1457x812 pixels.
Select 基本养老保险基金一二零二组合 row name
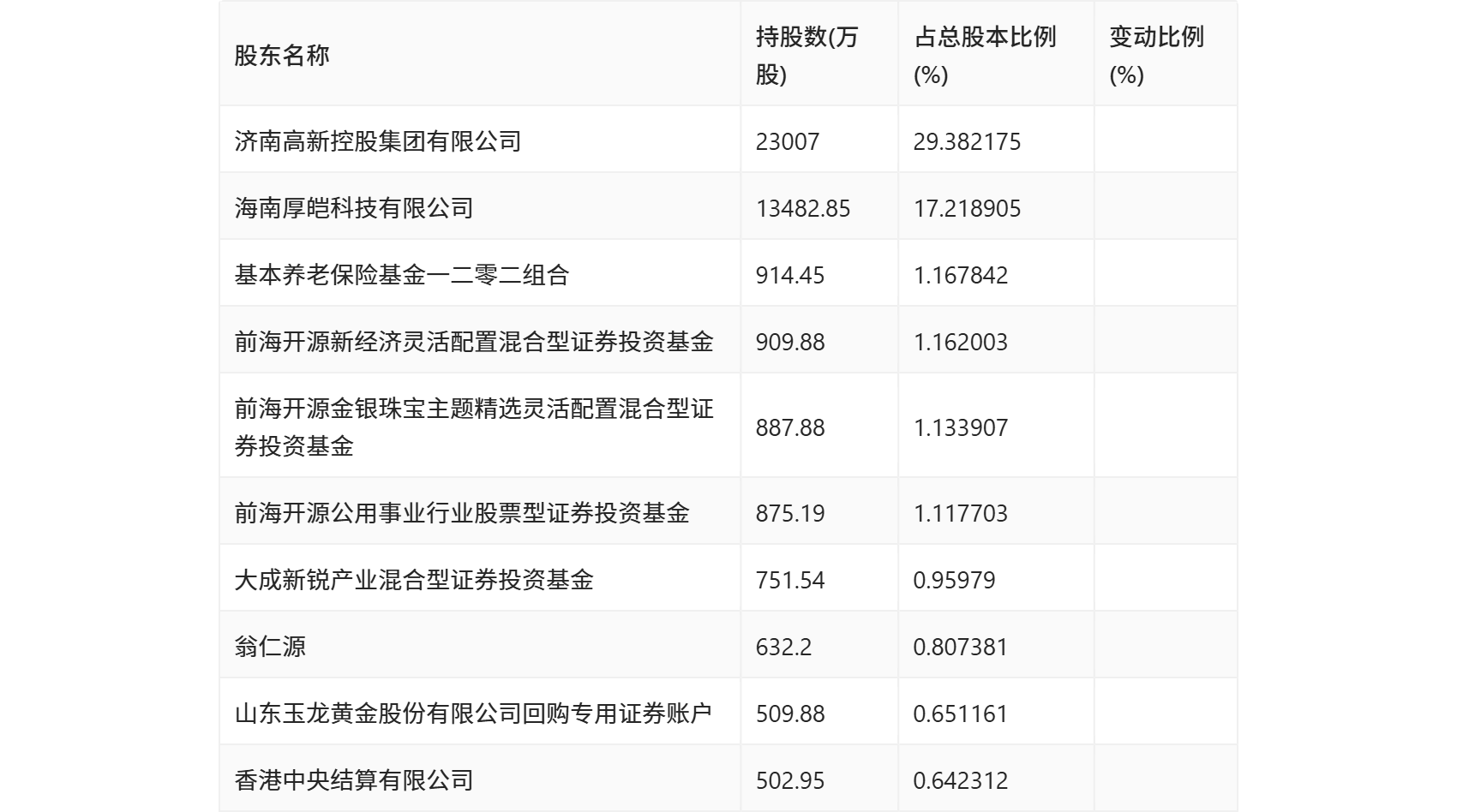click(402, 275)
